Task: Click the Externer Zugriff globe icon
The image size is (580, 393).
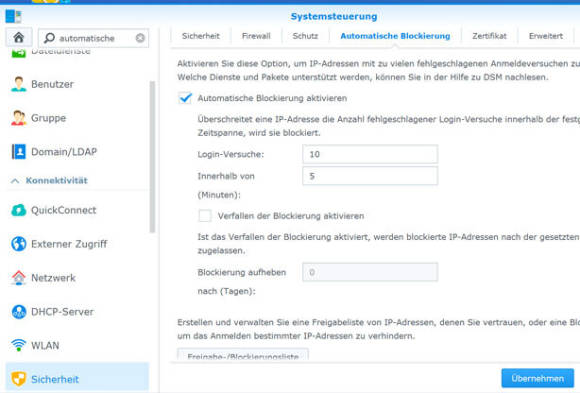Action: pos(18,244)
